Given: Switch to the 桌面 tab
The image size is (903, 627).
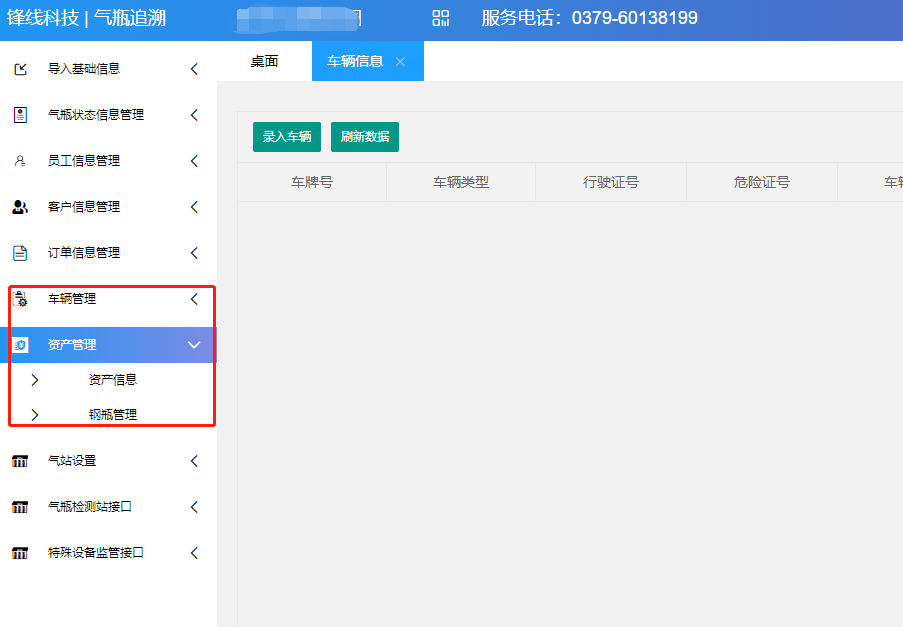Looking at the screenshot, I should pos(264,61).
